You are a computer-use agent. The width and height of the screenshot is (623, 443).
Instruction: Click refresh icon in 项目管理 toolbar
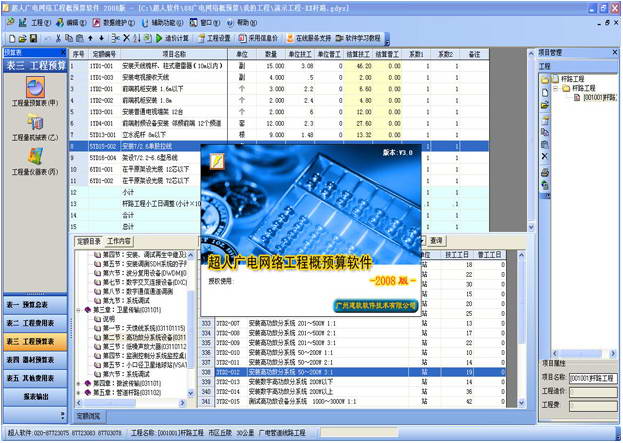click(545, 185)
